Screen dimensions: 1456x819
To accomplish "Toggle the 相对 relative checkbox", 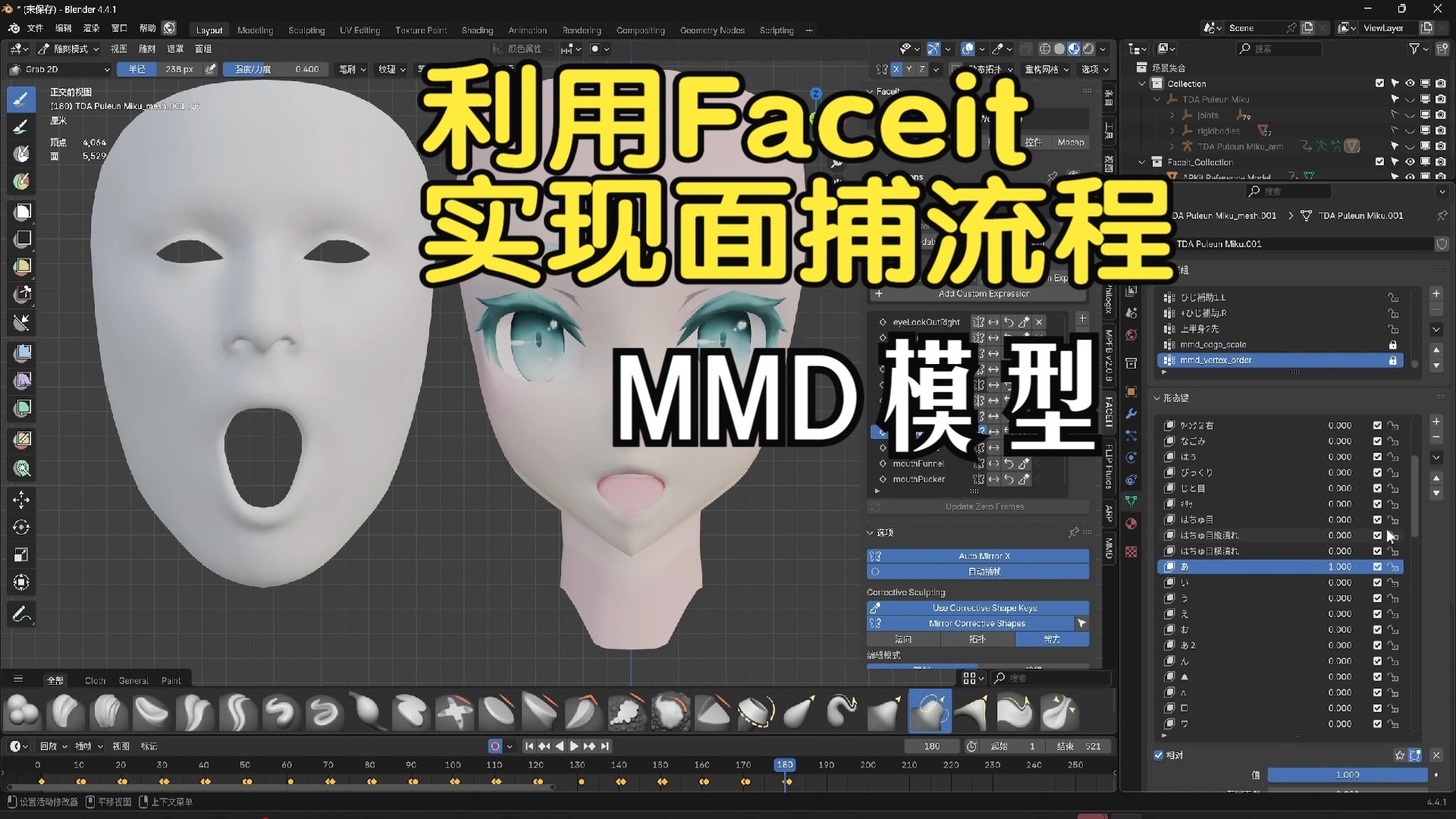I will point(1159,755).
